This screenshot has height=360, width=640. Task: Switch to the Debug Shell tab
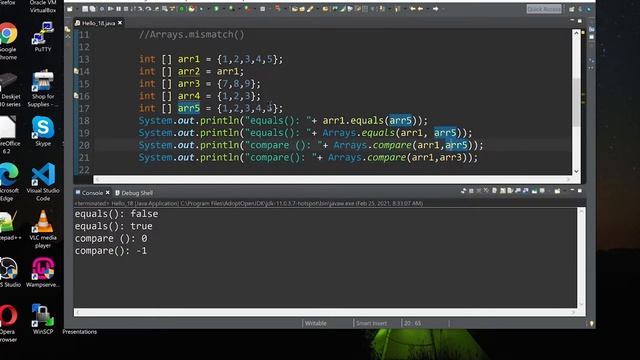pyautogui.click(x=134, y=193)
